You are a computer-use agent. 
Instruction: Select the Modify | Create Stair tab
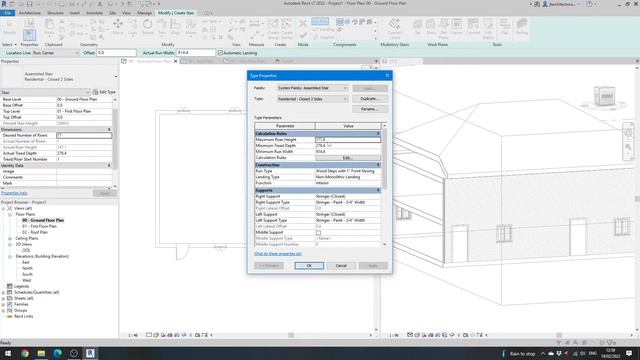point(176,13)
